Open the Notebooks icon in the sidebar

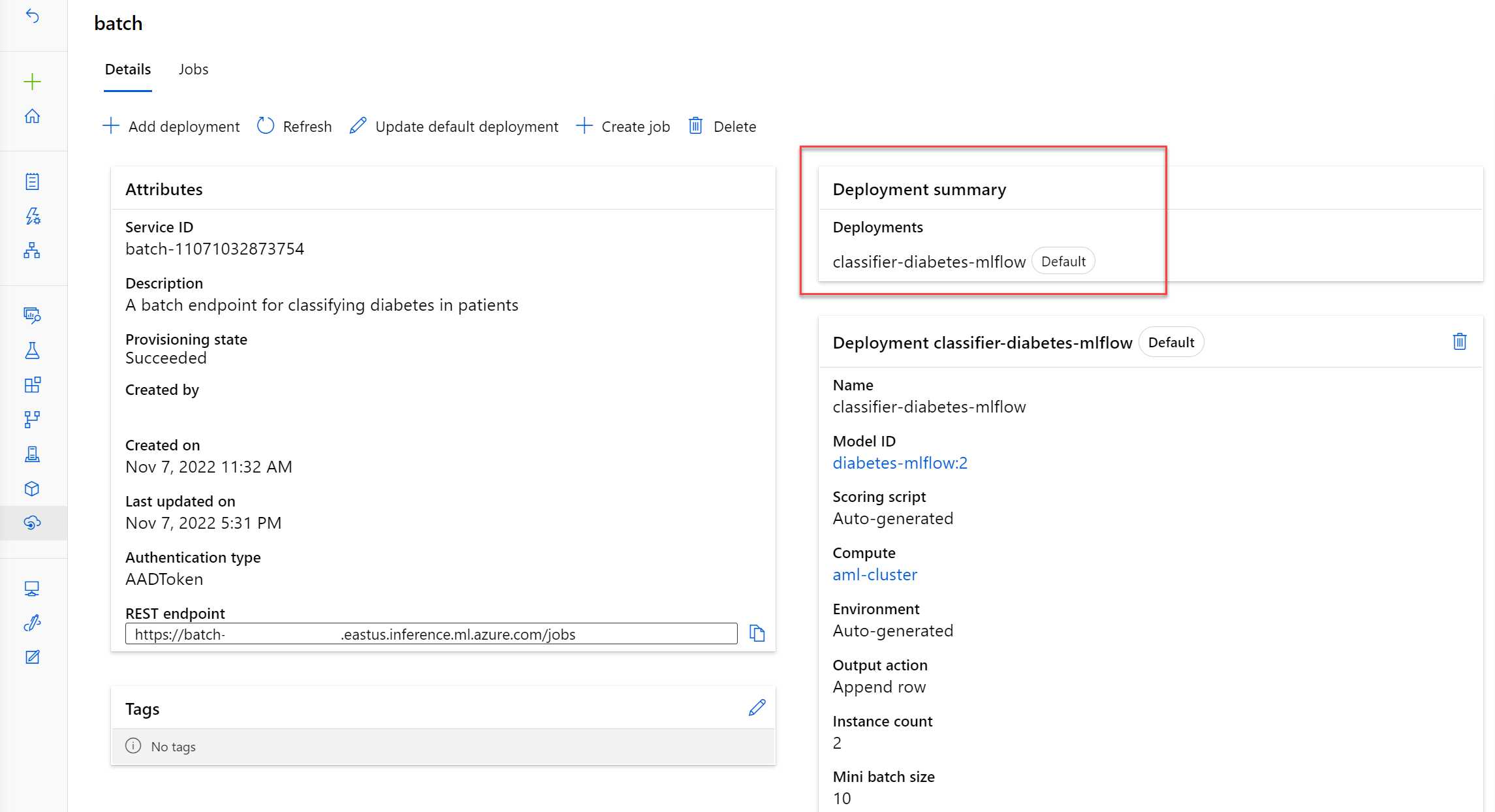tap(33, 181)
